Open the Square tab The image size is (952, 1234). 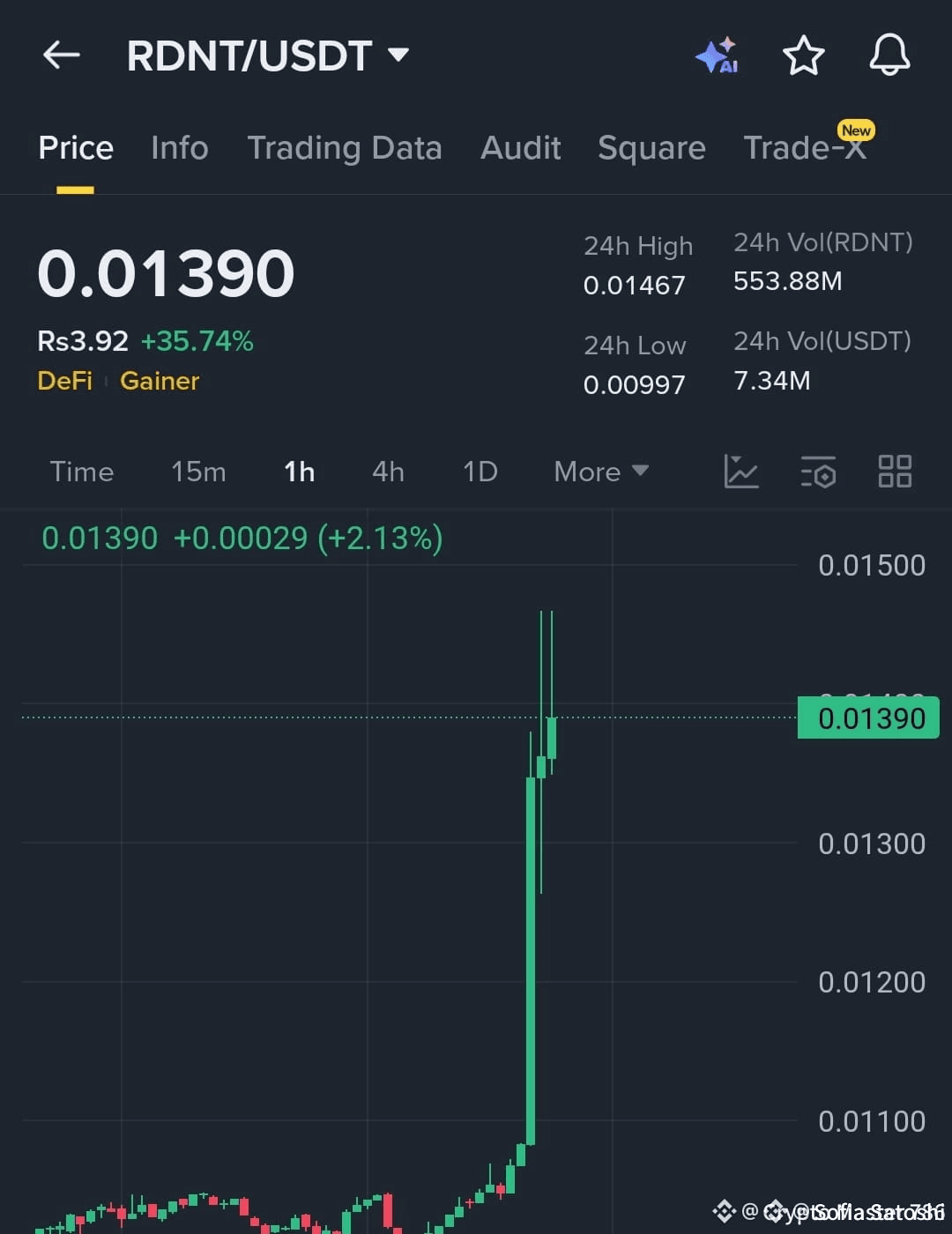click(x=651, y=148)
